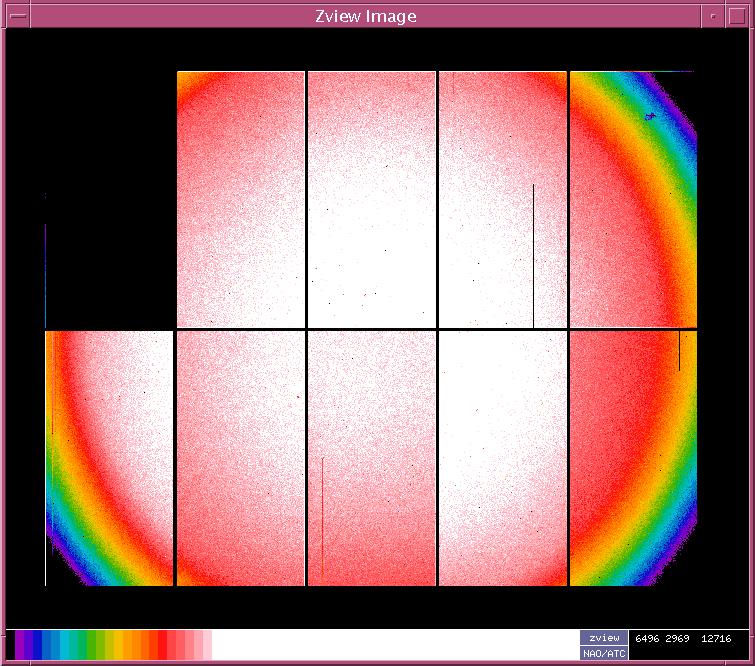Screen dimensions: 755x666
Task: Click the NAO/ATC label
Action: 604,654
